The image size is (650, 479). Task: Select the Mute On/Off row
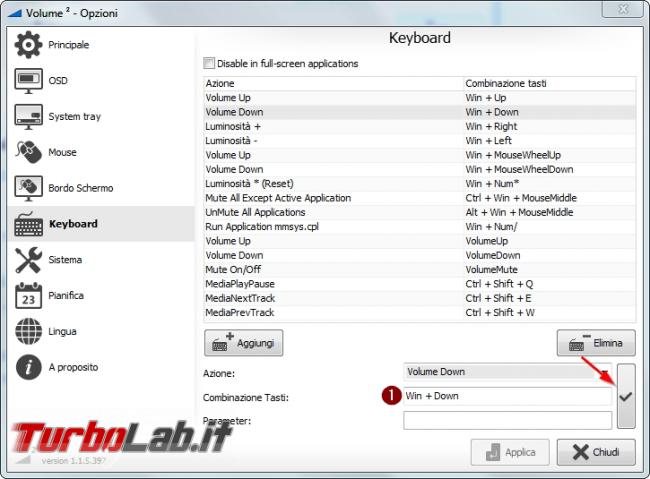tap(420, 270)
